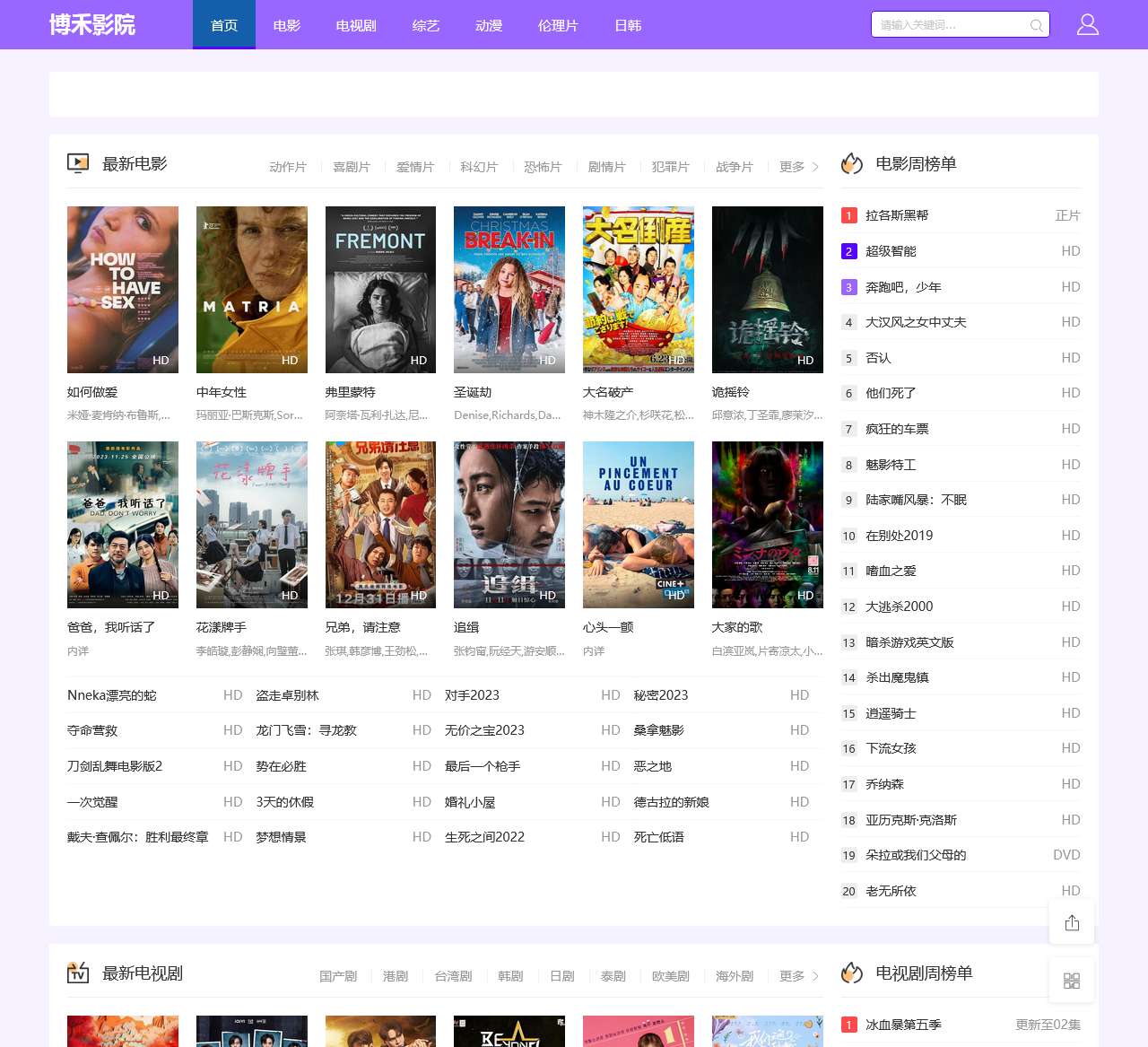Viewport: 1148px width, 1047px height.
Task: Open the user profile icon in the header
Action: 1087,24
